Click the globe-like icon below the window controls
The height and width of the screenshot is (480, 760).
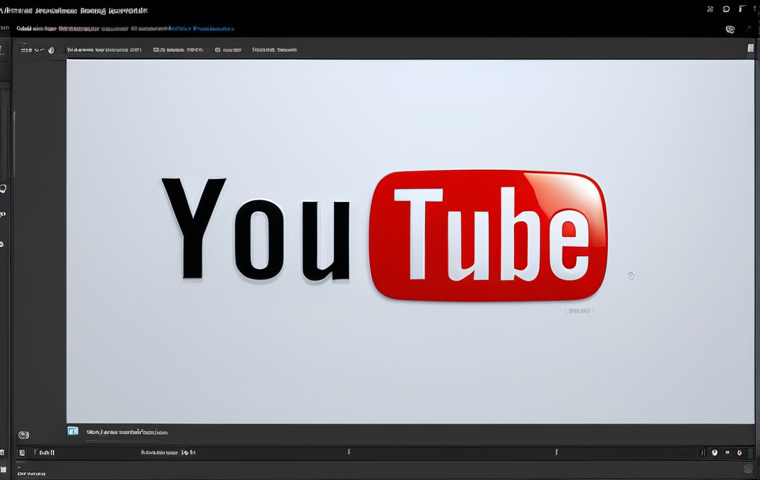tap(730, 30)
